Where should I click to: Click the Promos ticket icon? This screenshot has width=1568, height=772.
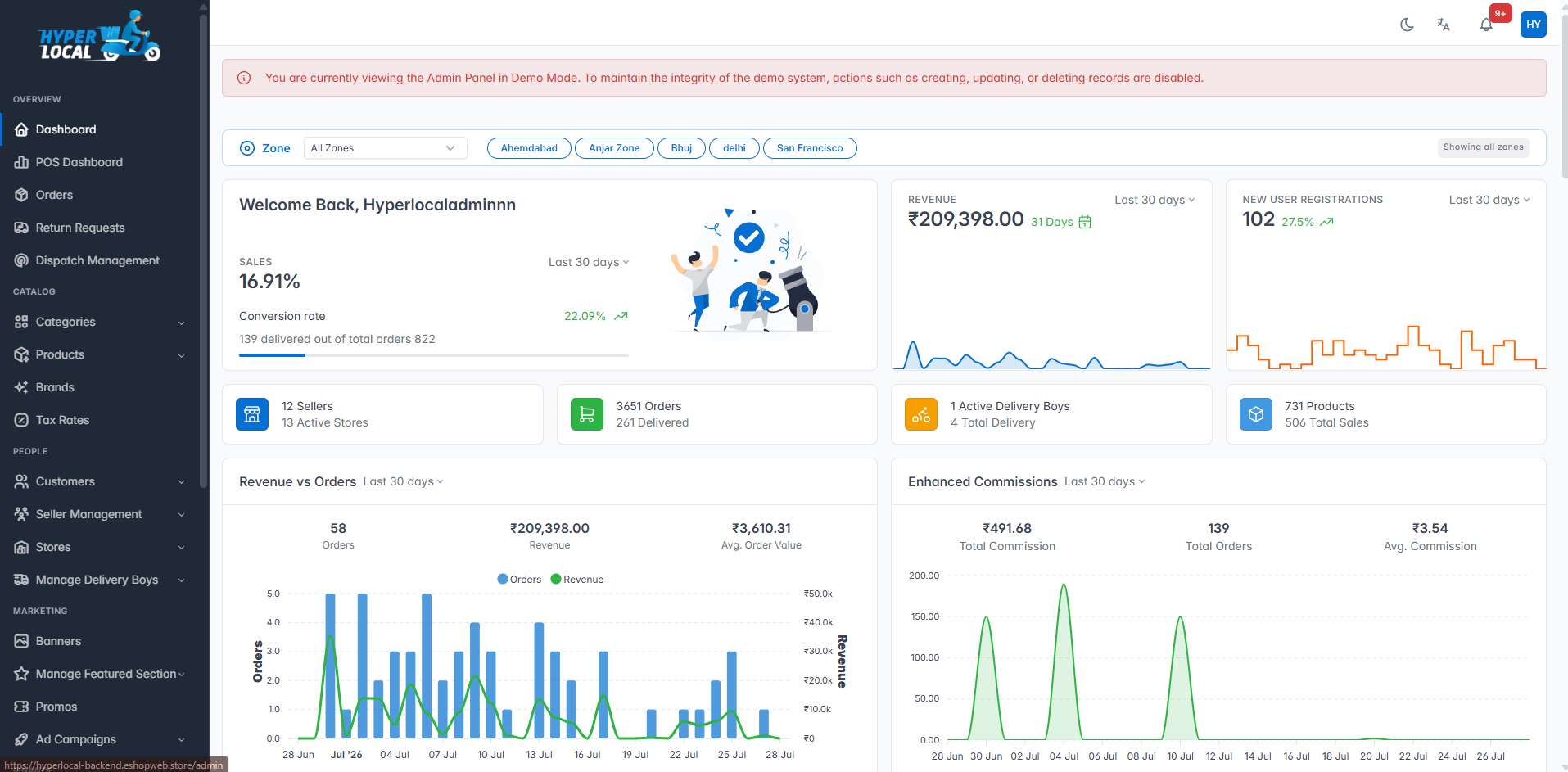pyautogui.click(x=21, y=707)
